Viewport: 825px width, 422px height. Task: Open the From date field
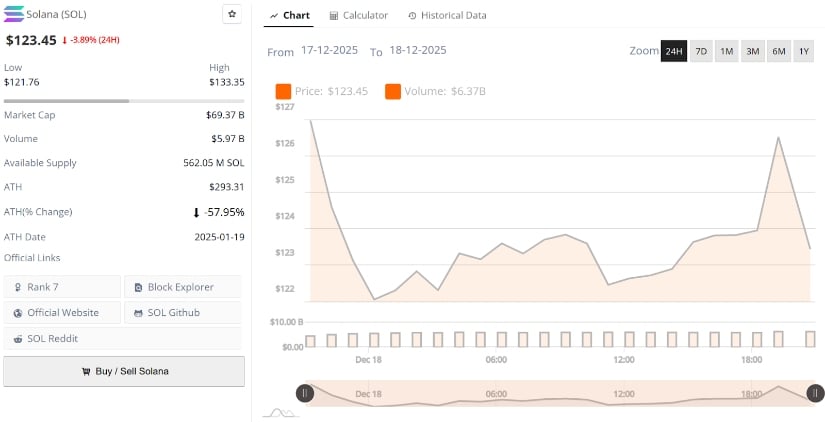pyautogui.click(x=330, y=50)
